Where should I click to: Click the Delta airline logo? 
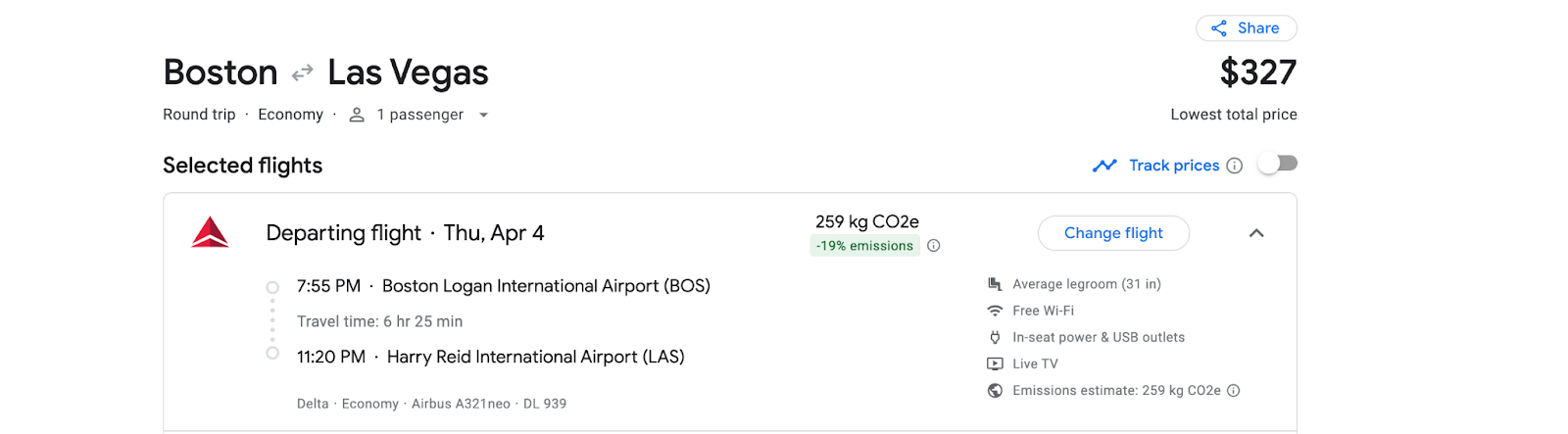(x=210, y=233)
